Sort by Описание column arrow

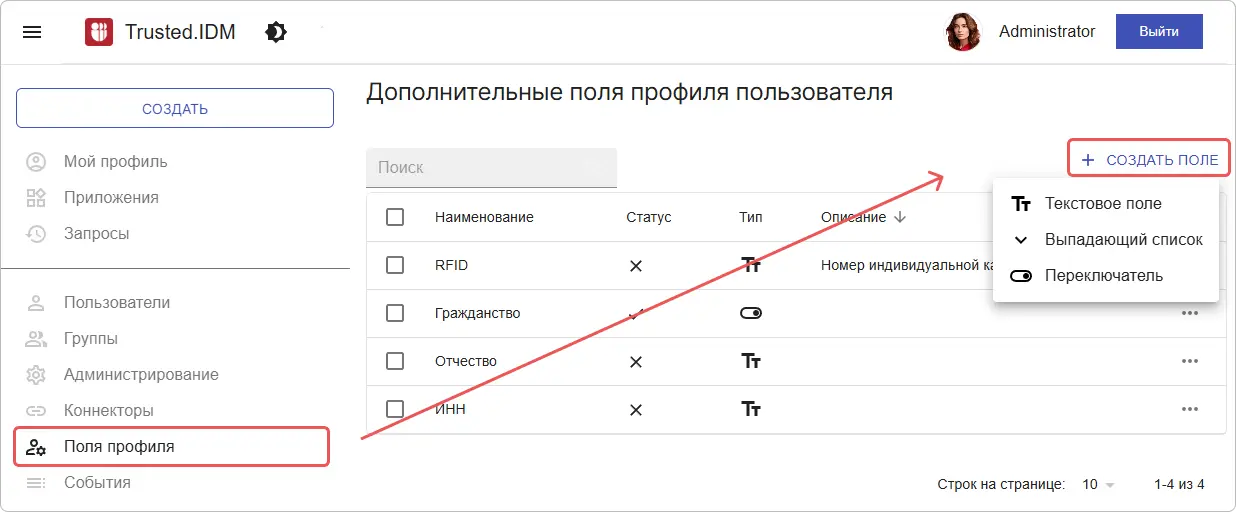[x=900, y=217]
